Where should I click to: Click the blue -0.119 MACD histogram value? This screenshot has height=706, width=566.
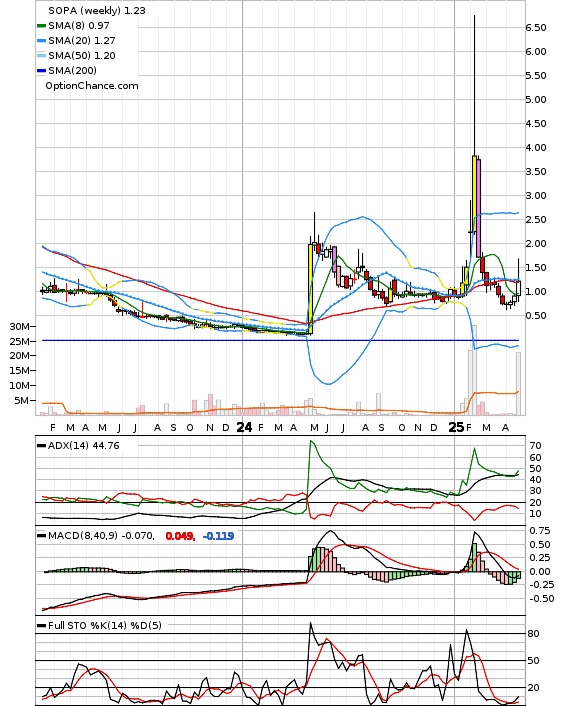[218, 536]
